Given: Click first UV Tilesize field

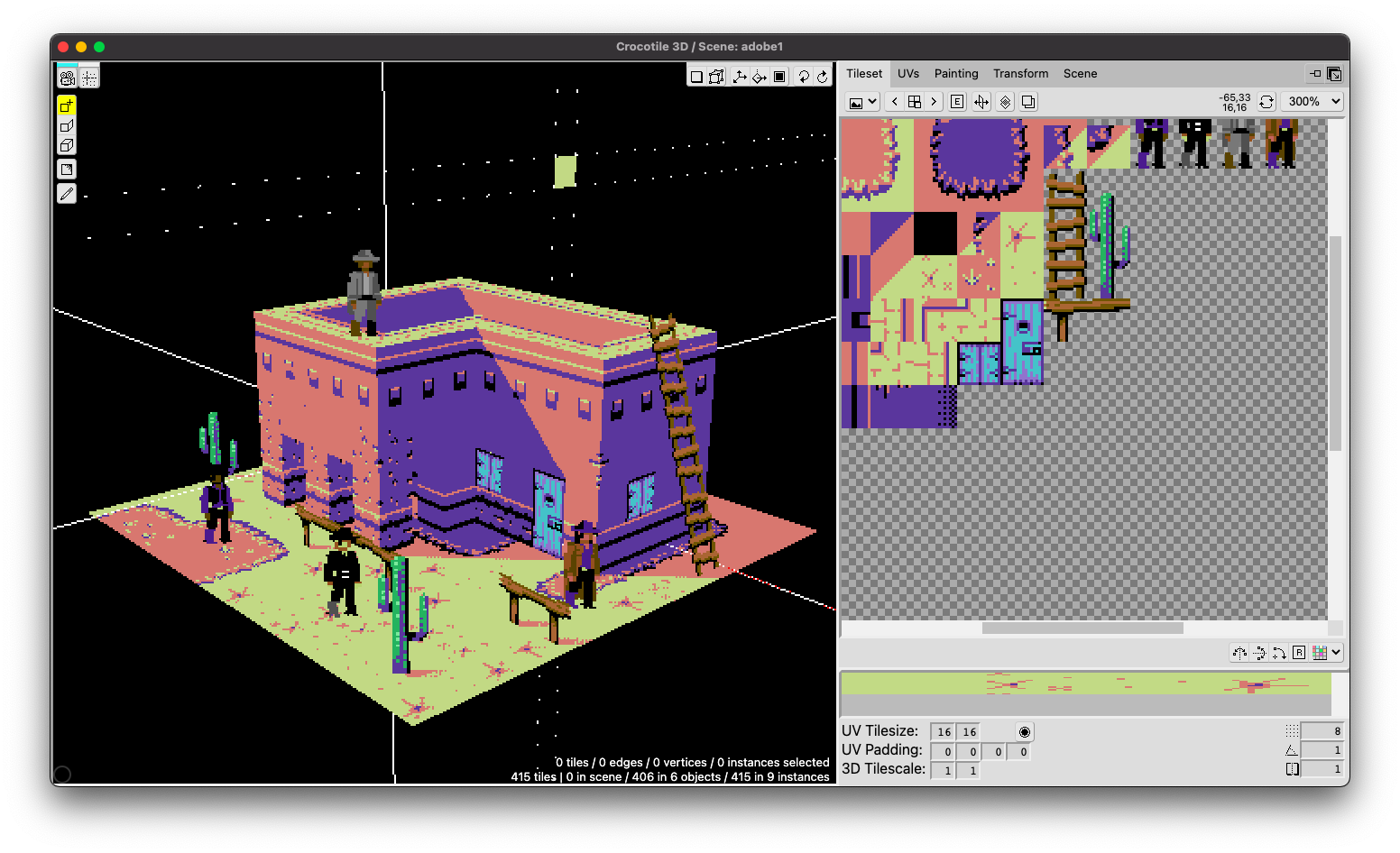Looking at the screenshot, I should click(x=943, y=732).
